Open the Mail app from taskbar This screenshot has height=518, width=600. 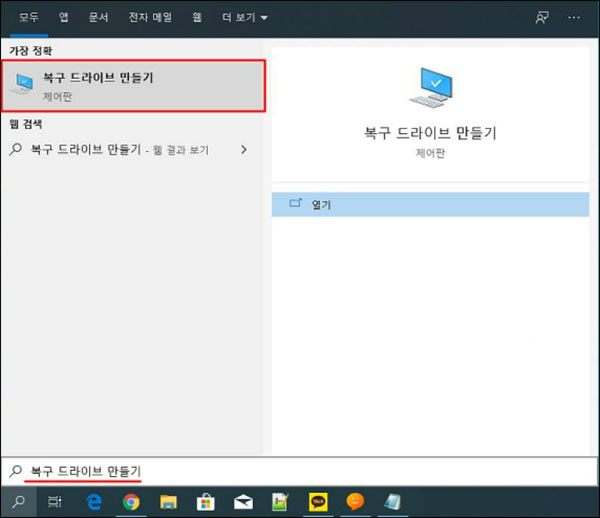pyautogui.click(x=243, y=502)
